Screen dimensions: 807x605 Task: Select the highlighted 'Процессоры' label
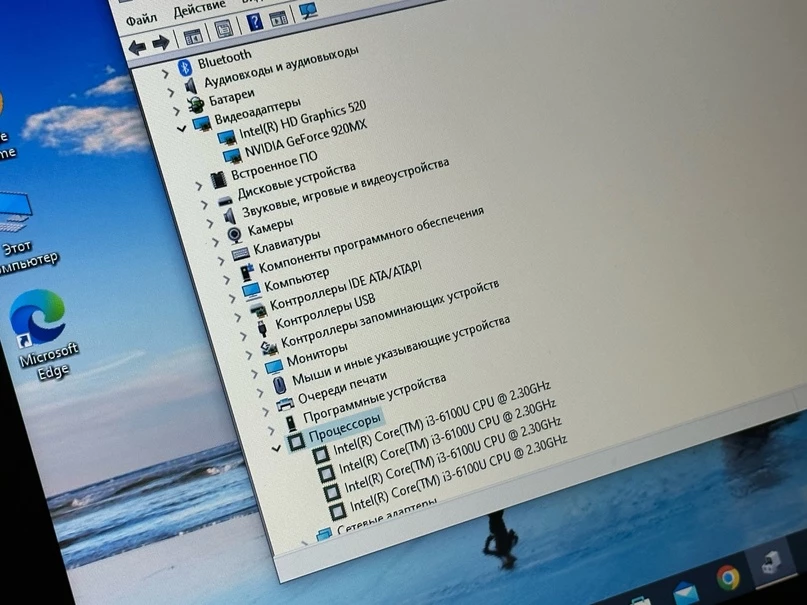click(x=344, y=426)
